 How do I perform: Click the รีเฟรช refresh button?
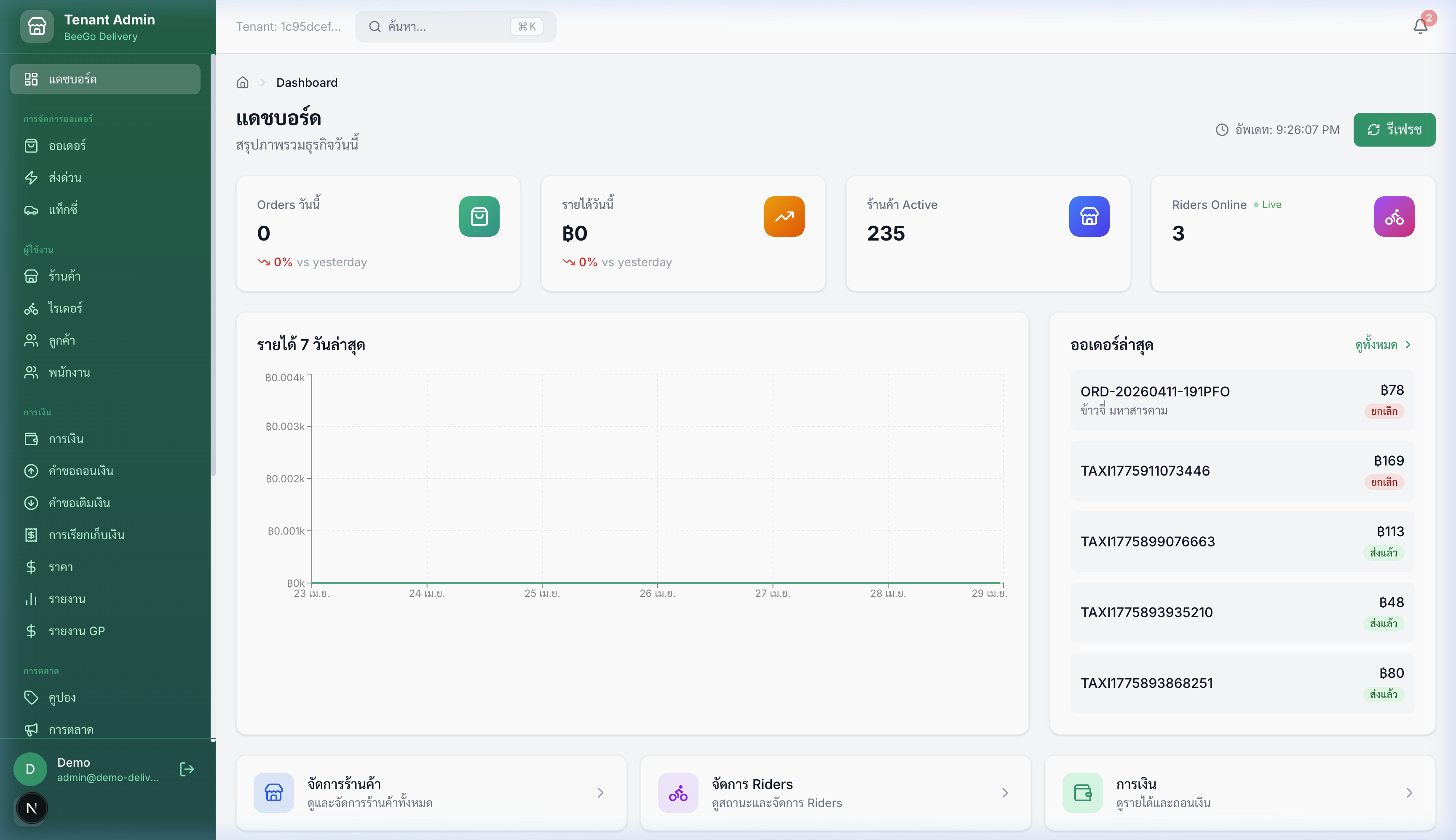1394,129
